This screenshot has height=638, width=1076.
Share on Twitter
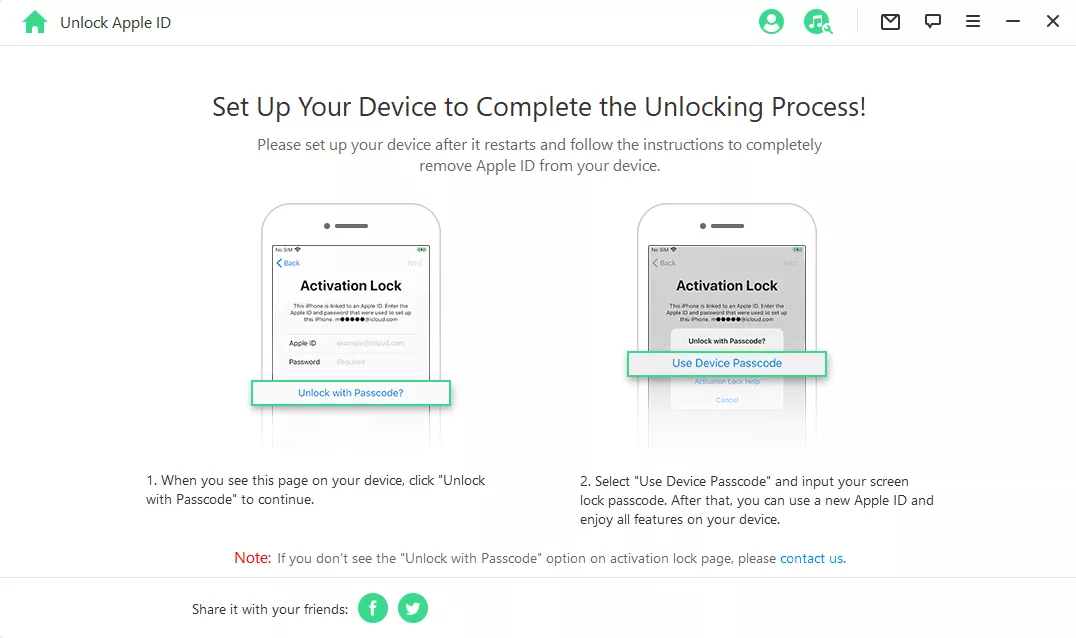coord(413,608)
